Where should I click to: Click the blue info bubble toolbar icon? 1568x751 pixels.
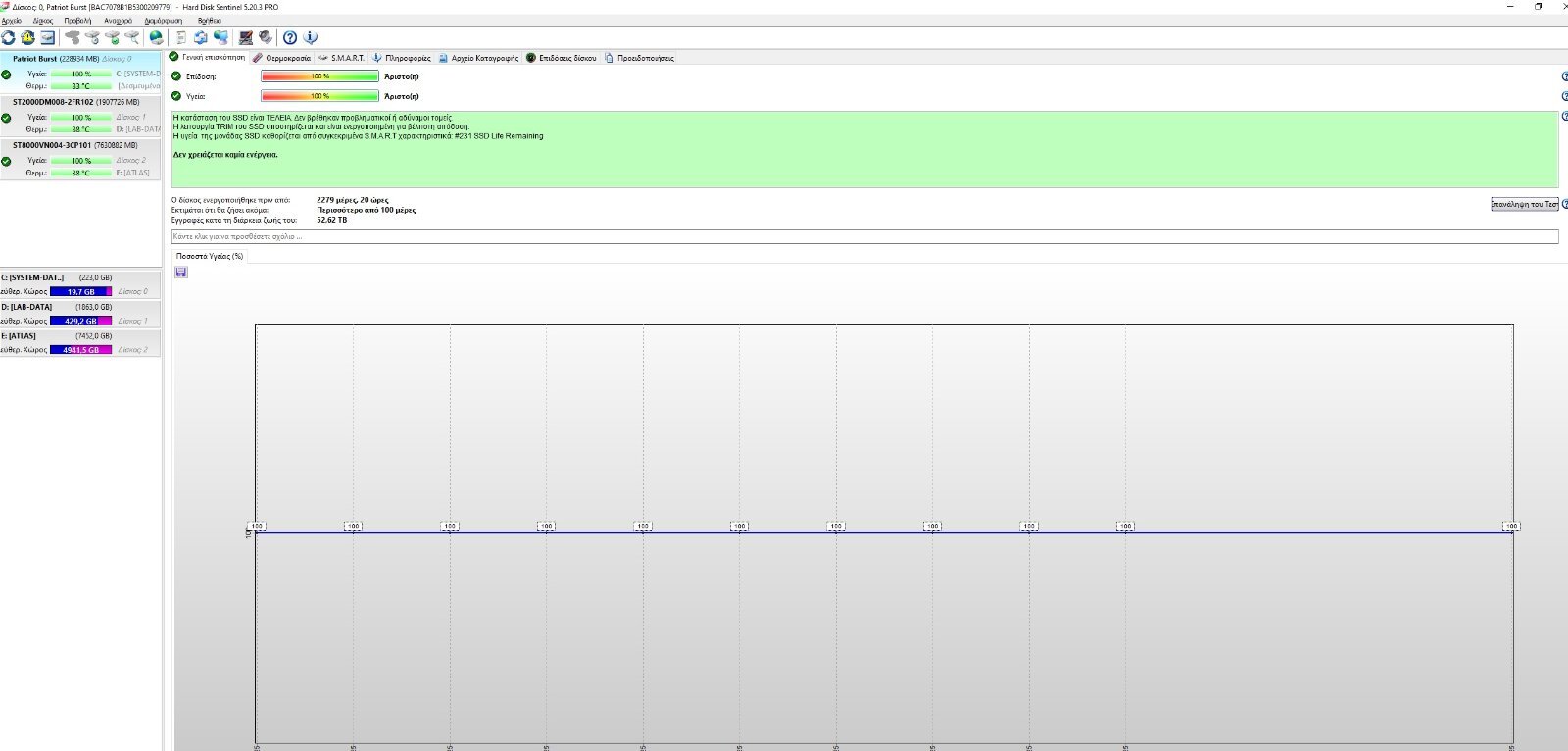[x=310, y=37]
